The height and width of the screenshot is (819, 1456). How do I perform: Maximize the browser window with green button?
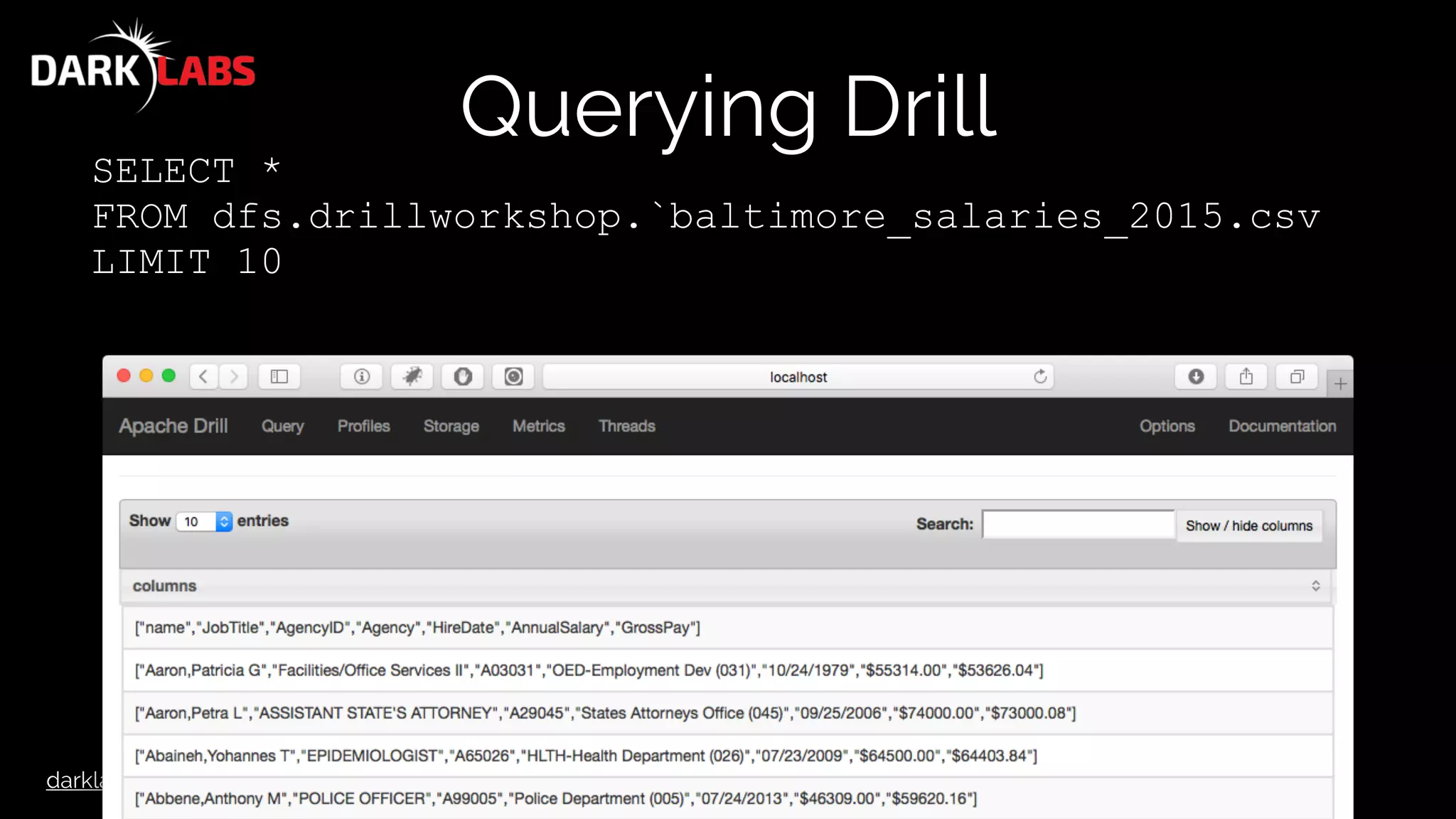(168, 375)
